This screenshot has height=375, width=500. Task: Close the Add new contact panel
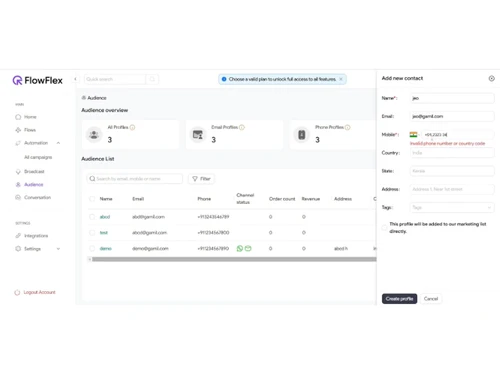[x=491, y=78]
